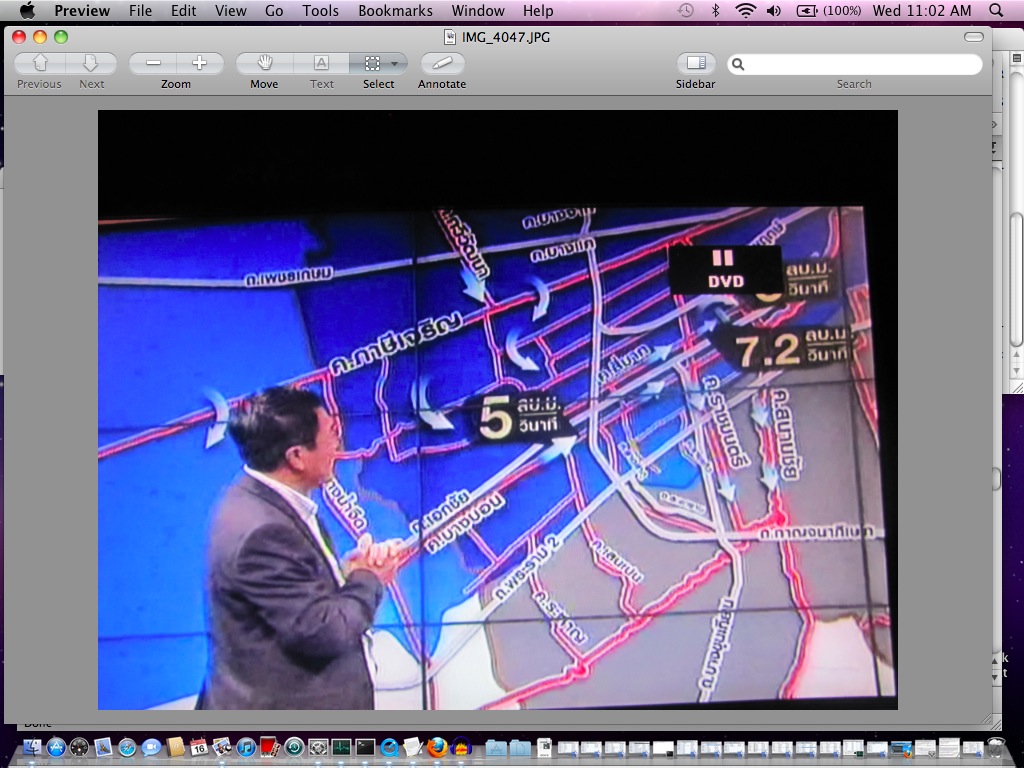Launch App Store from the Dock
Screen dimensions: 1024x768
pyautogui.click(x=56, y=747)
